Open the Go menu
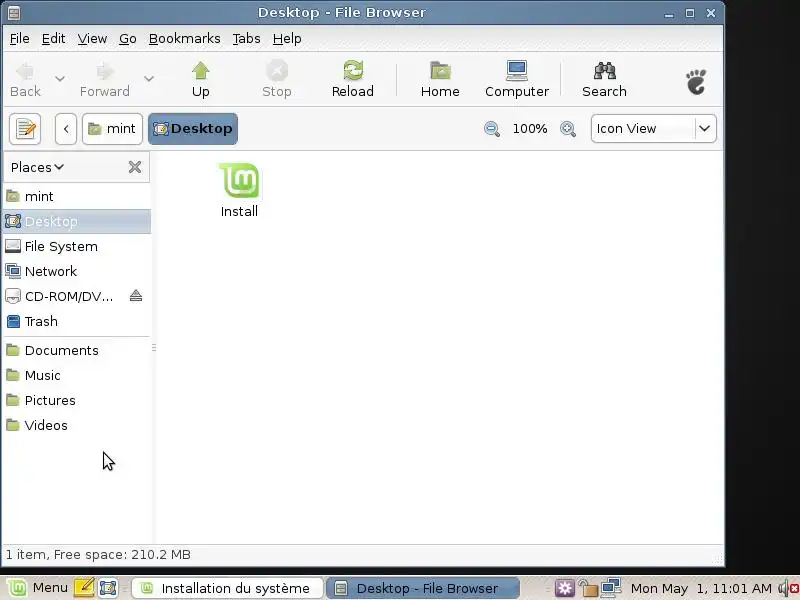800x600 pixels. point(128,39)
